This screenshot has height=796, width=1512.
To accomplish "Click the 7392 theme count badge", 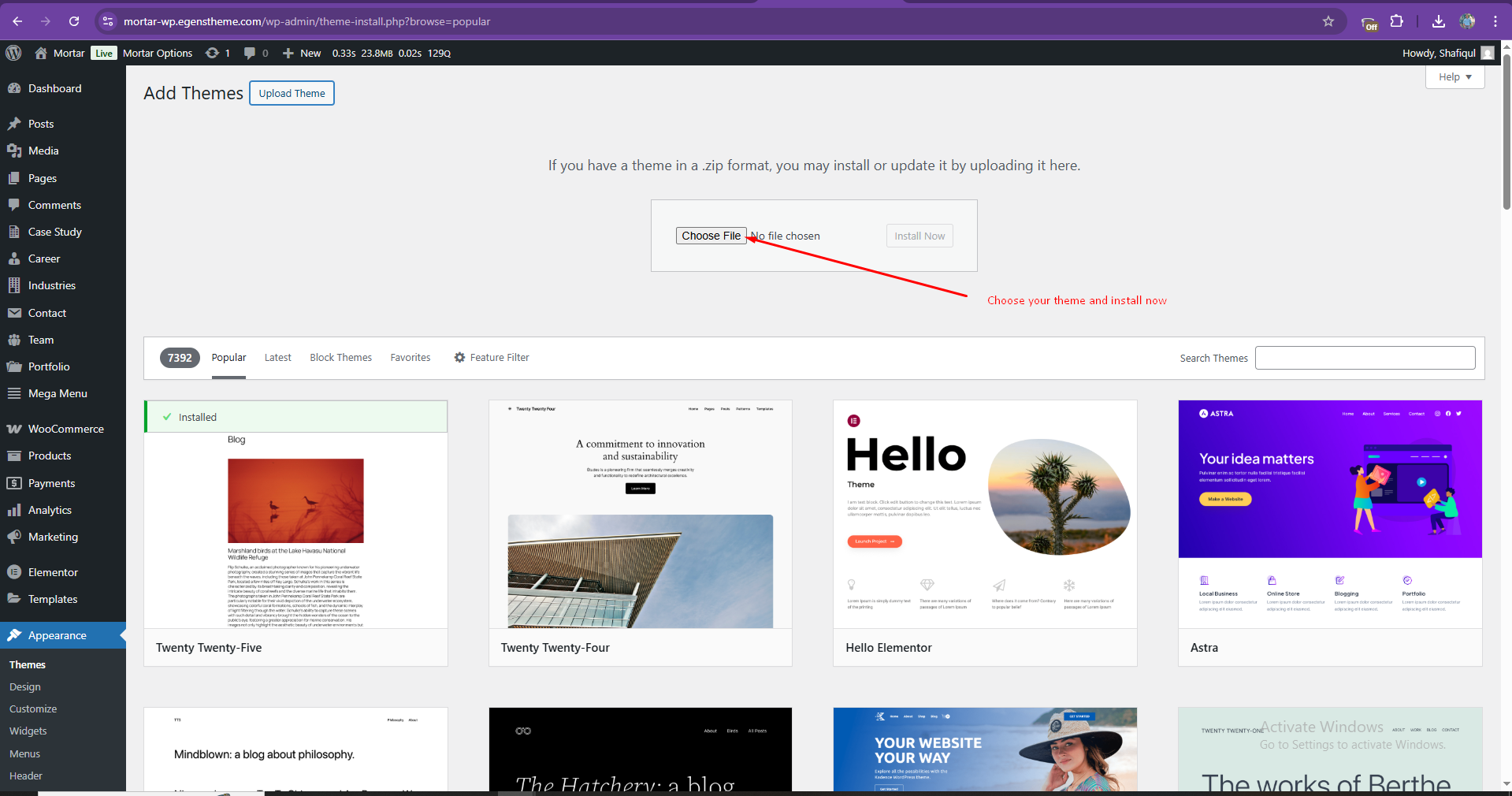I will point(180,358).
